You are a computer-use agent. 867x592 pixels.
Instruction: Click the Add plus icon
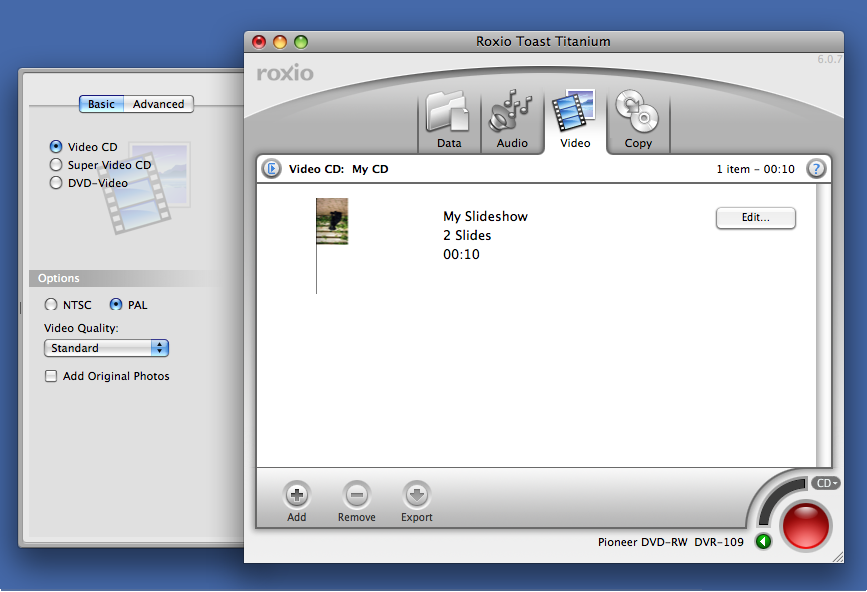pos(297,494)
